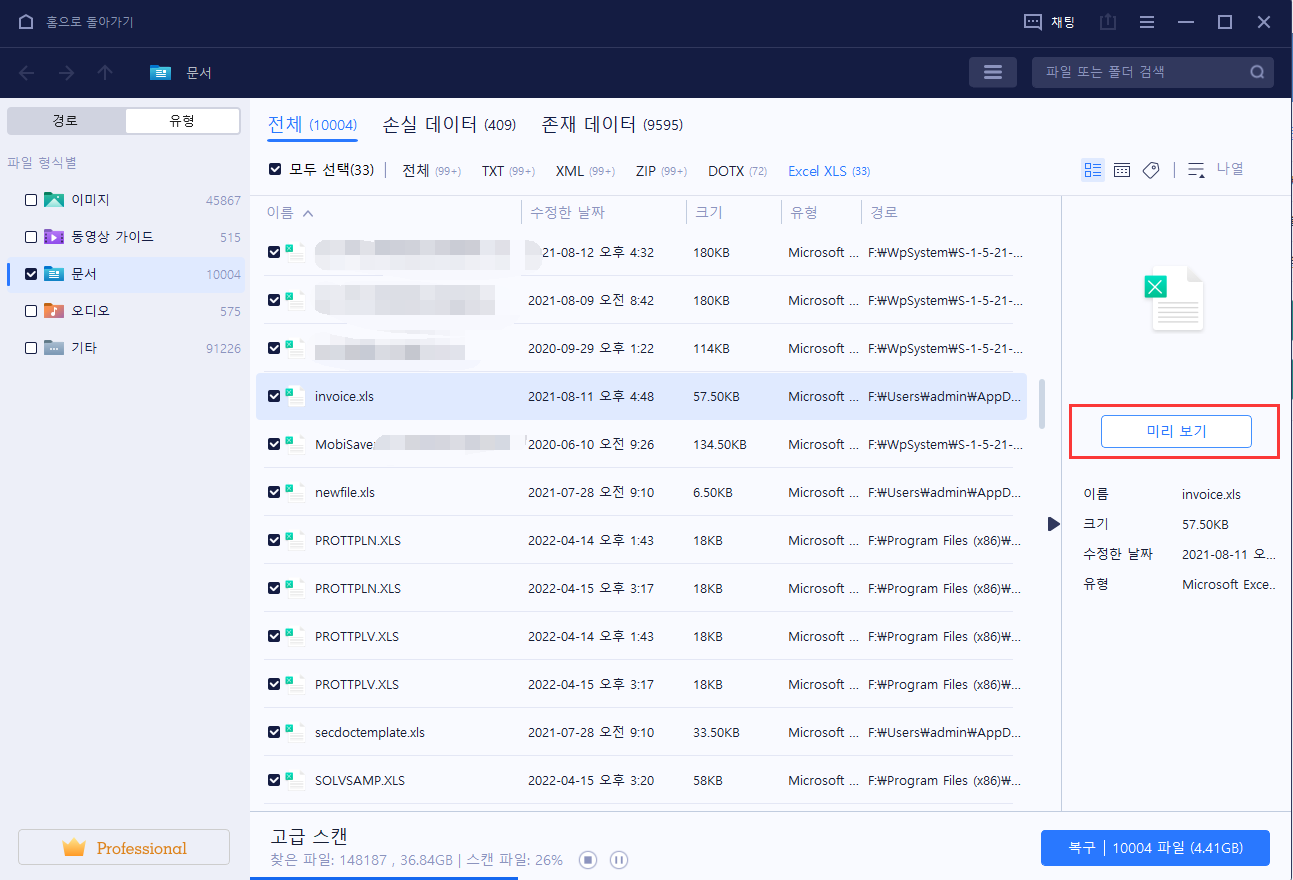Open the 나열 sort dropdown
The width and height of the screenshot is (1293, 880).
[1215, 170]
